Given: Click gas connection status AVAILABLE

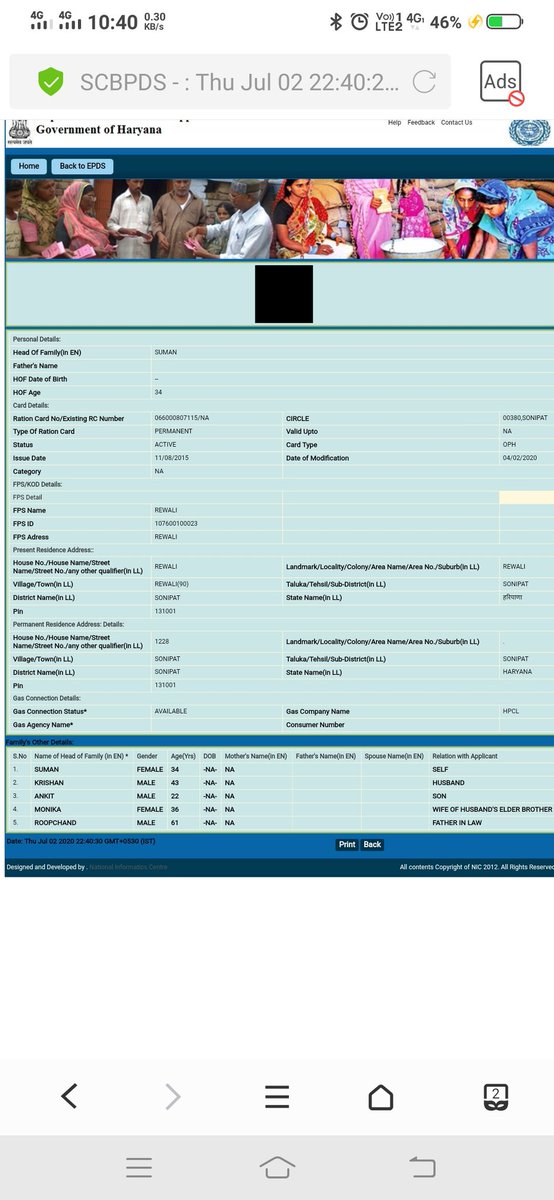Looking at the screenshot, I should (x=171, y=711).
